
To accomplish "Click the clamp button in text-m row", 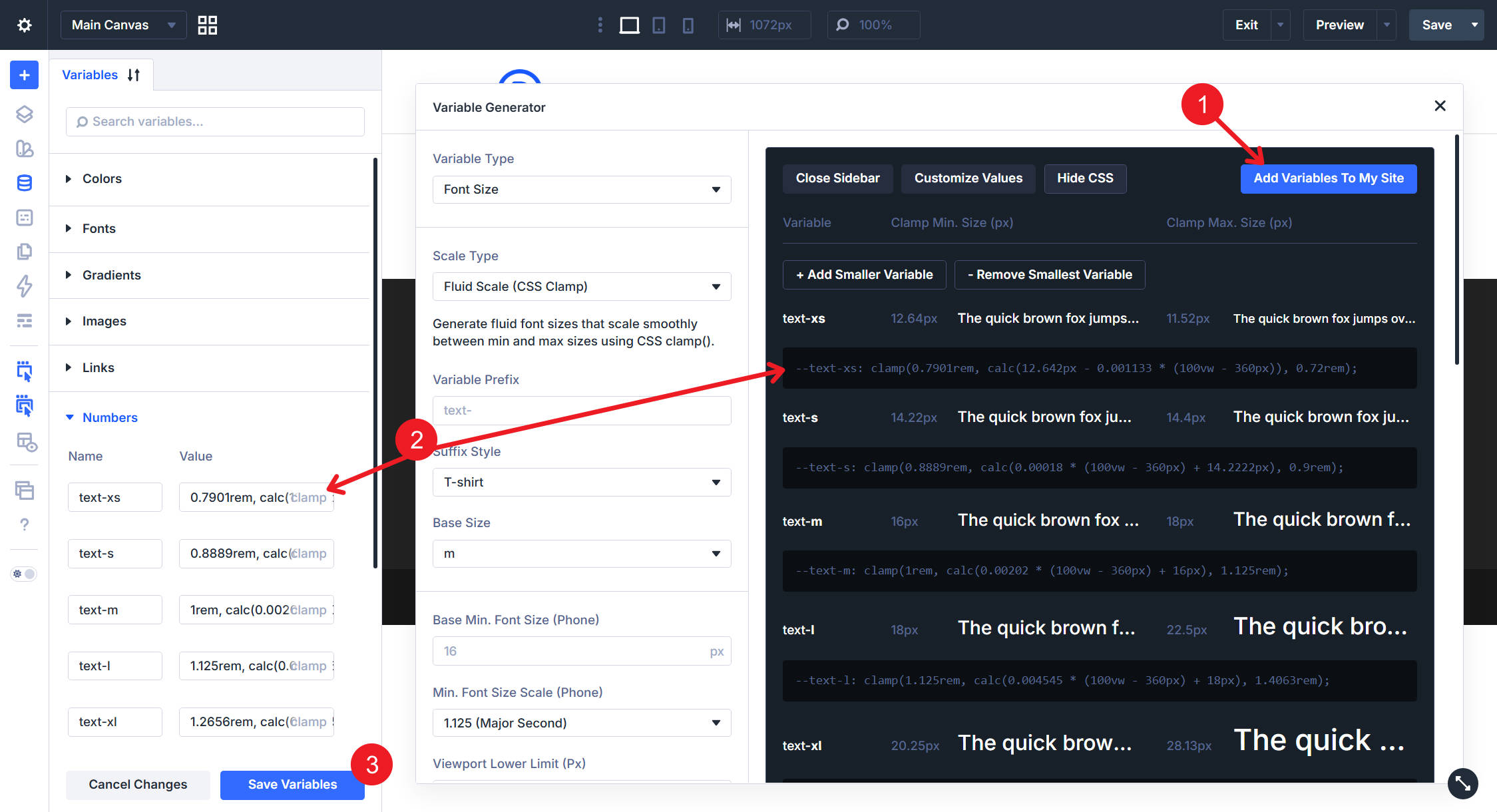I will coord(310,610).
